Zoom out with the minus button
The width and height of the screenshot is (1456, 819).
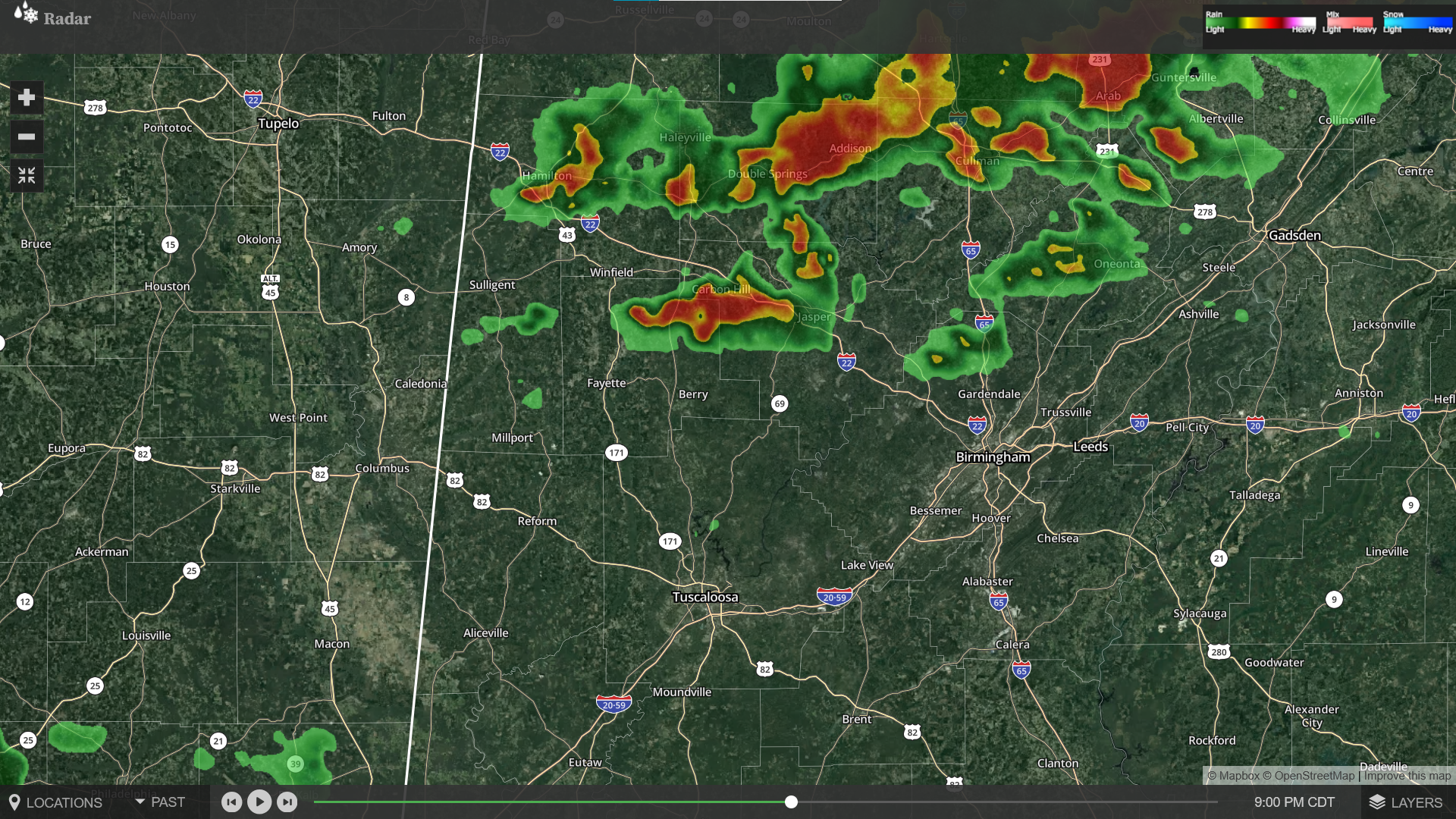[x=27, y=137]
